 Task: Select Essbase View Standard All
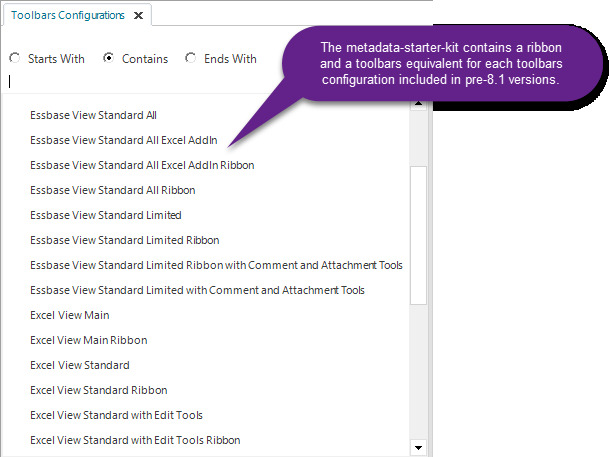(x=93, y=116)
